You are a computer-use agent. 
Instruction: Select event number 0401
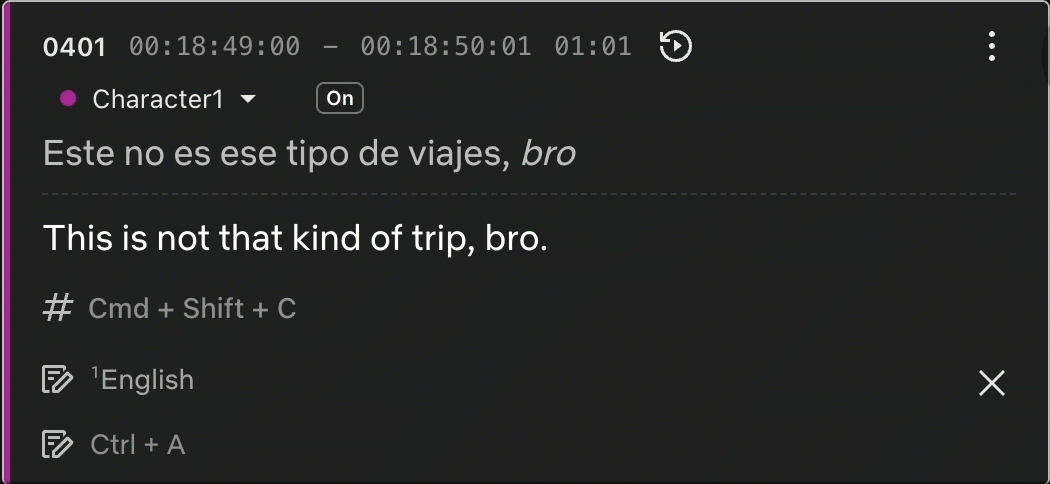[74, 46]
